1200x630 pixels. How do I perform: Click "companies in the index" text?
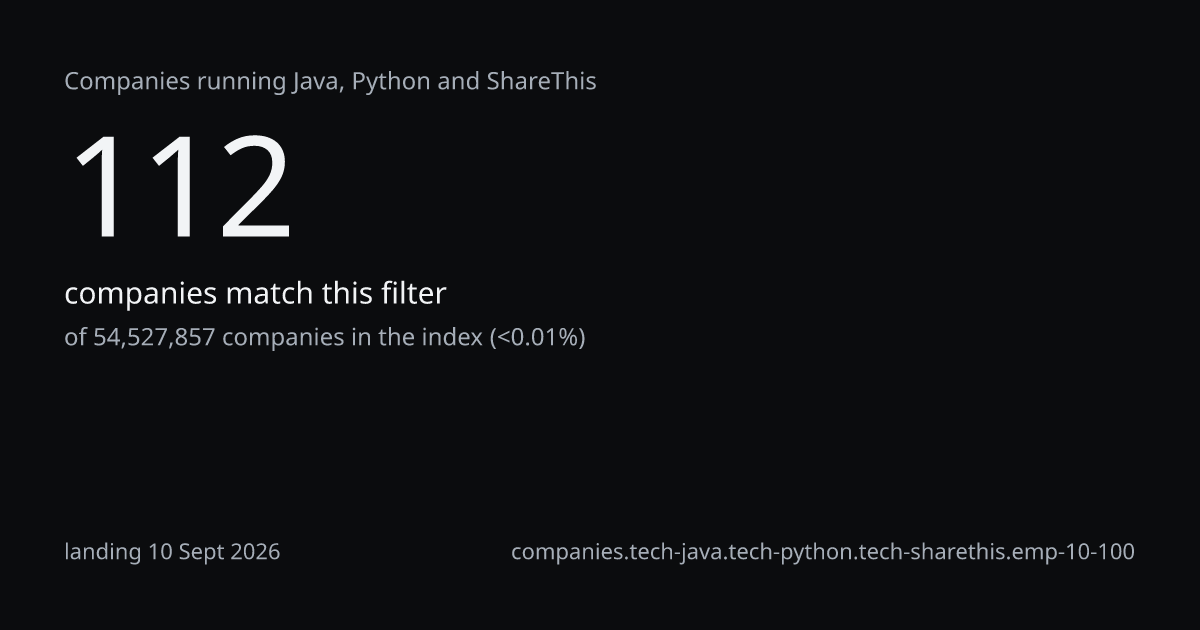pos(353,338)
